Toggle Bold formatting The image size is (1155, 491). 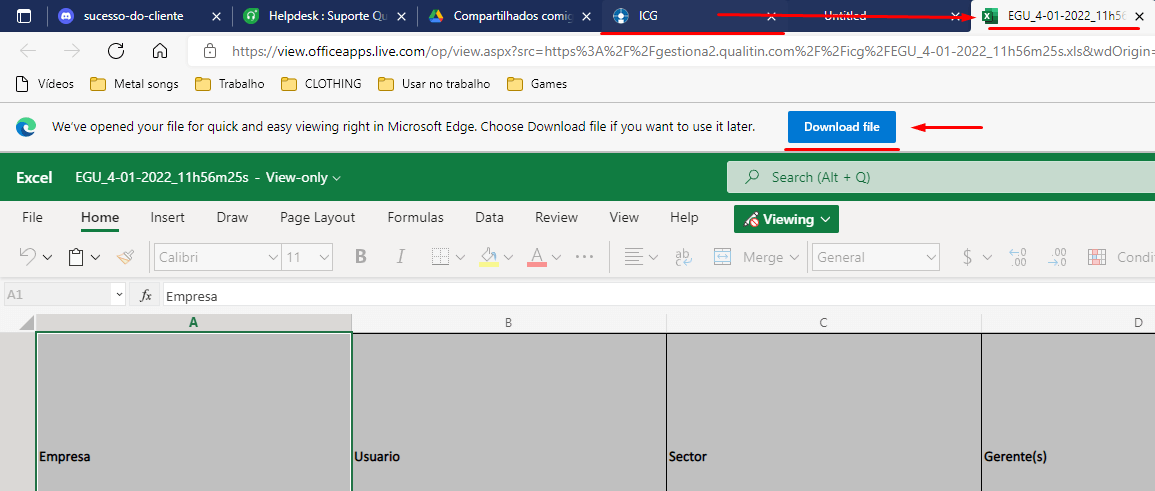[x=361, y=257]
